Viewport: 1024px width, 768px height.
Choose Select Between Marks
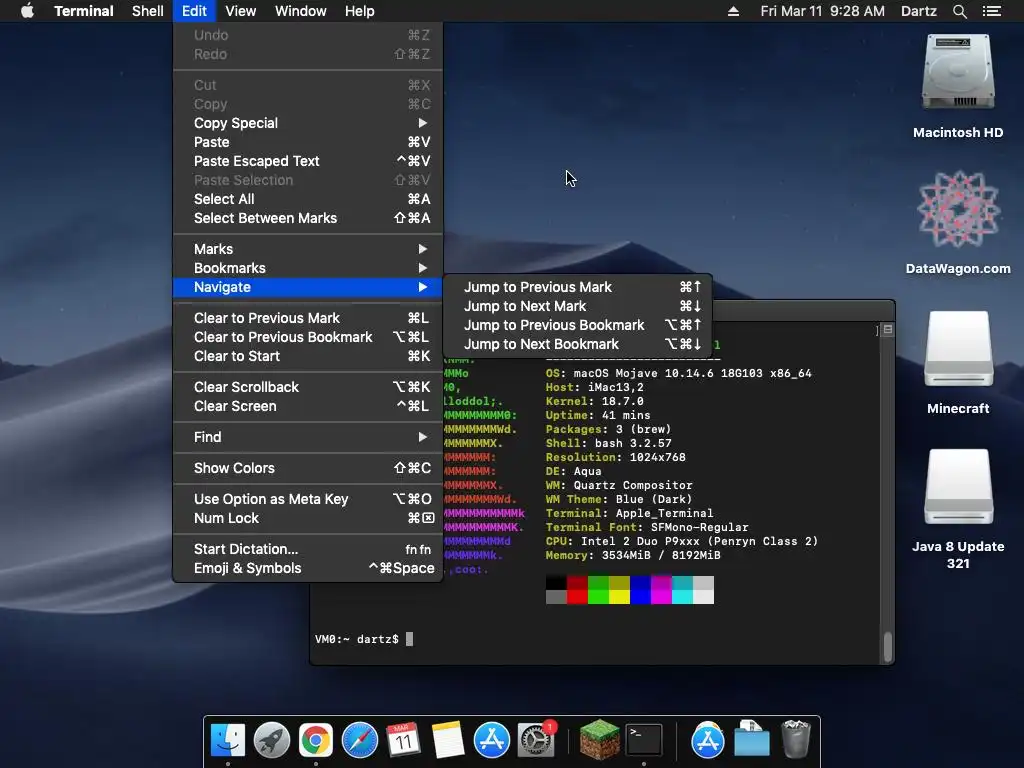(308, 217)
